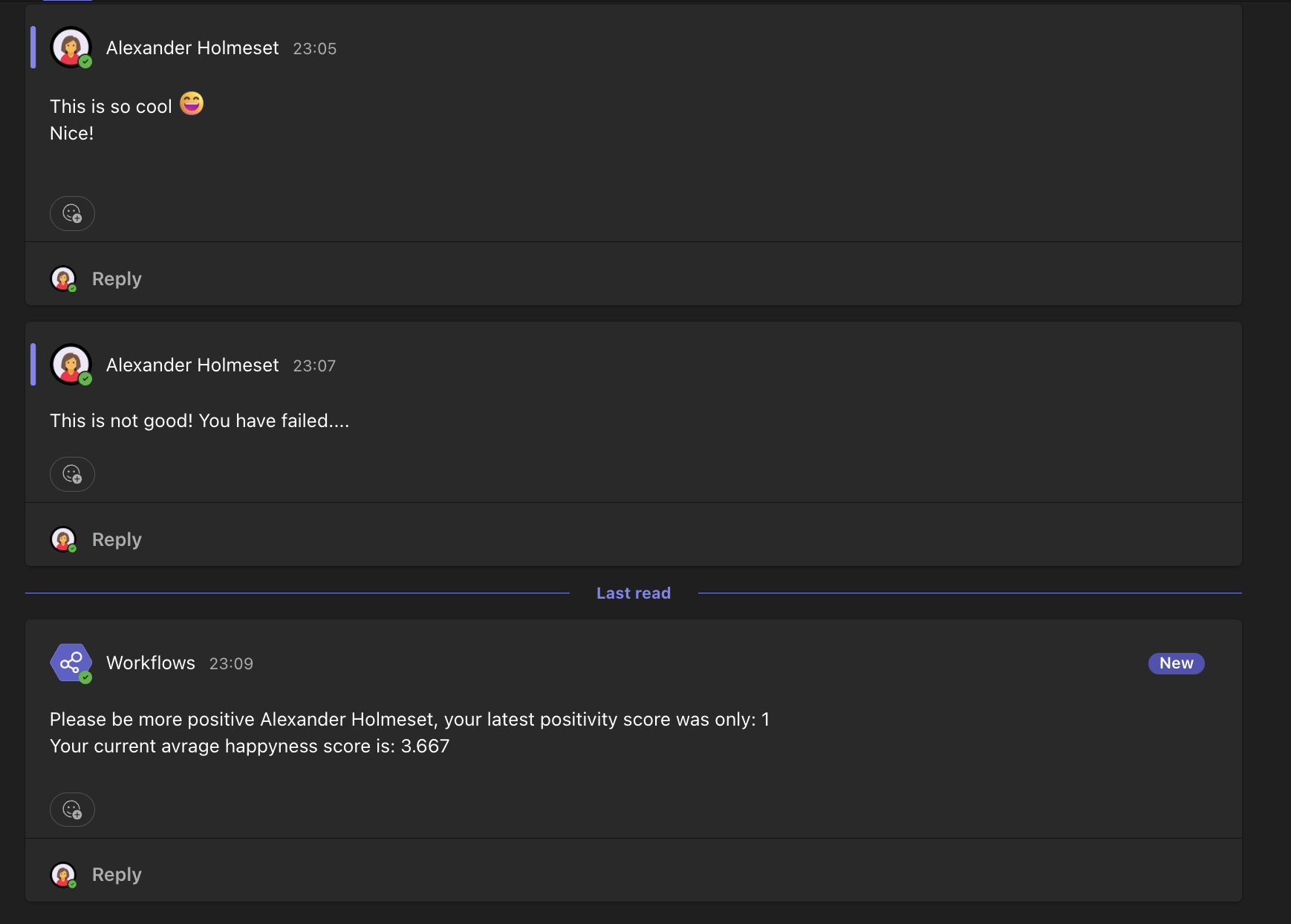
Task: Add reaction to the 23:05 message
Action: [x=72, y=214]
